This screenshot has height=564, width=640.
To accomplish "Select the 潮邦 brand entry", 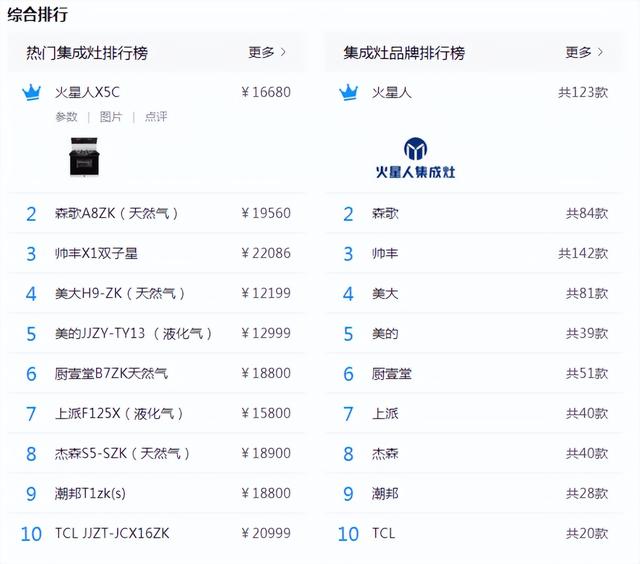I will coord(385,493).
